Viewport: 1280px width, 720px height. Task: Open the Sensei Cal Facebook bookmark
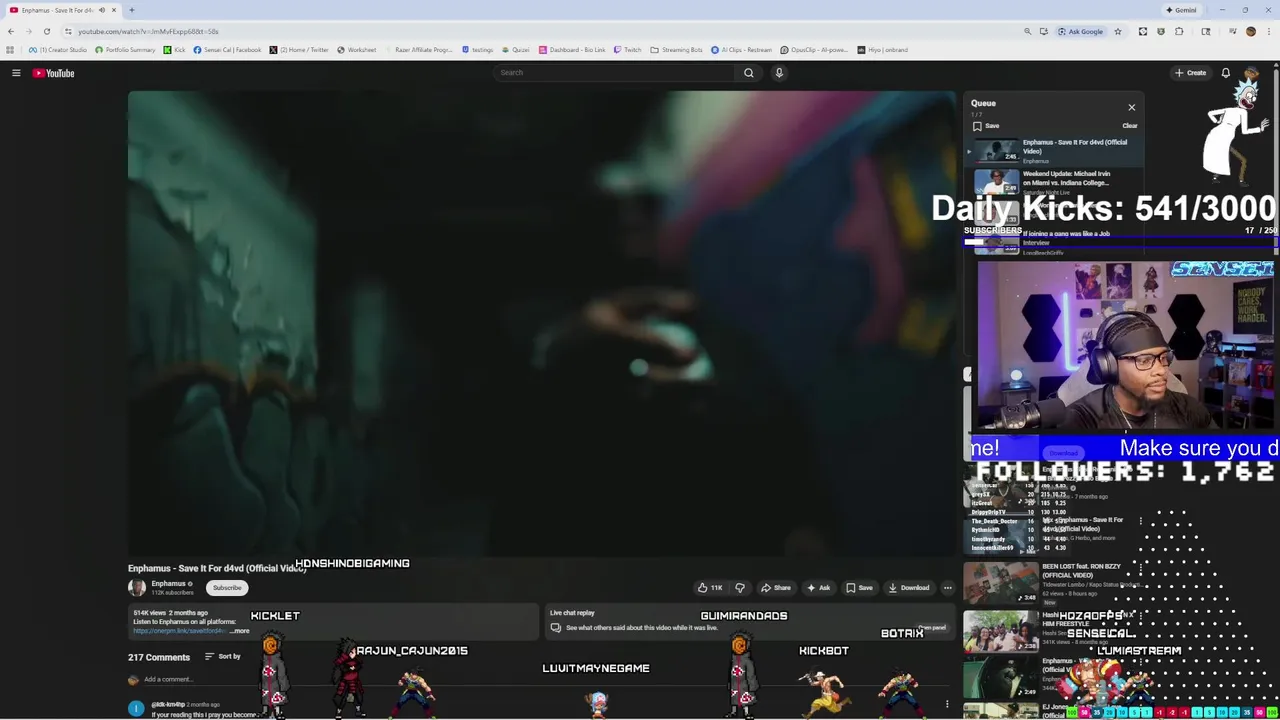click(228, 50)
